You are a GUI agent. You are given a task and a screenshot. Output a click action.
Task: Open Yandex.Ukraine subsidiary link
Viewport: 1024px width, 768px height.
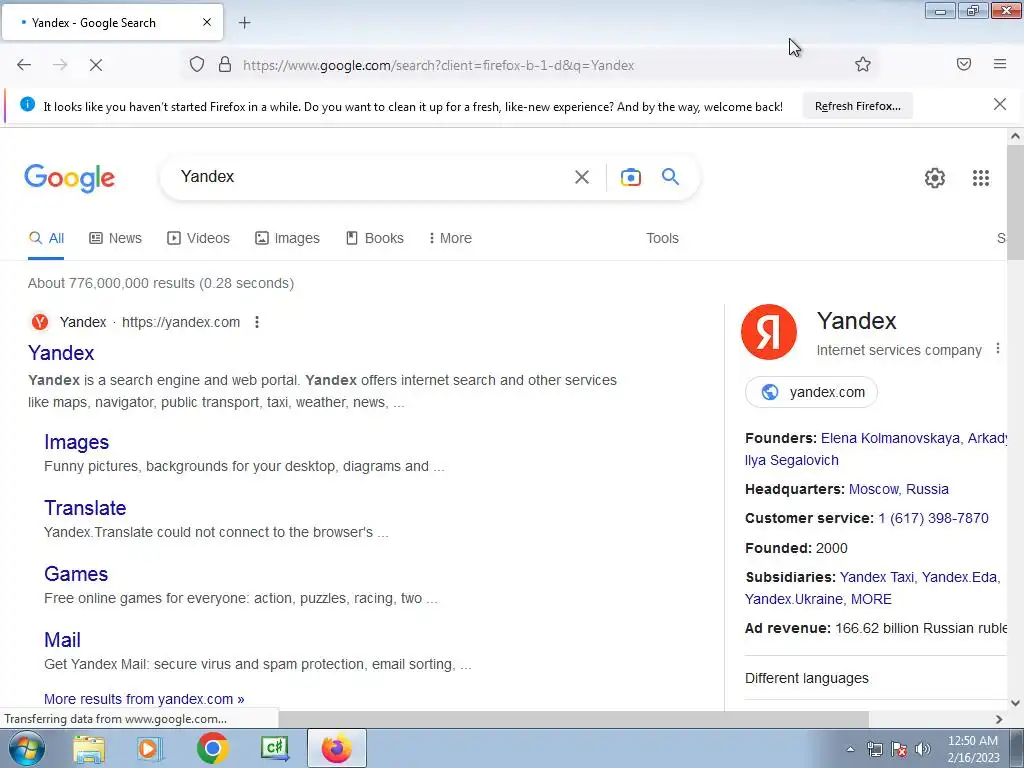(x=794, y=600)
